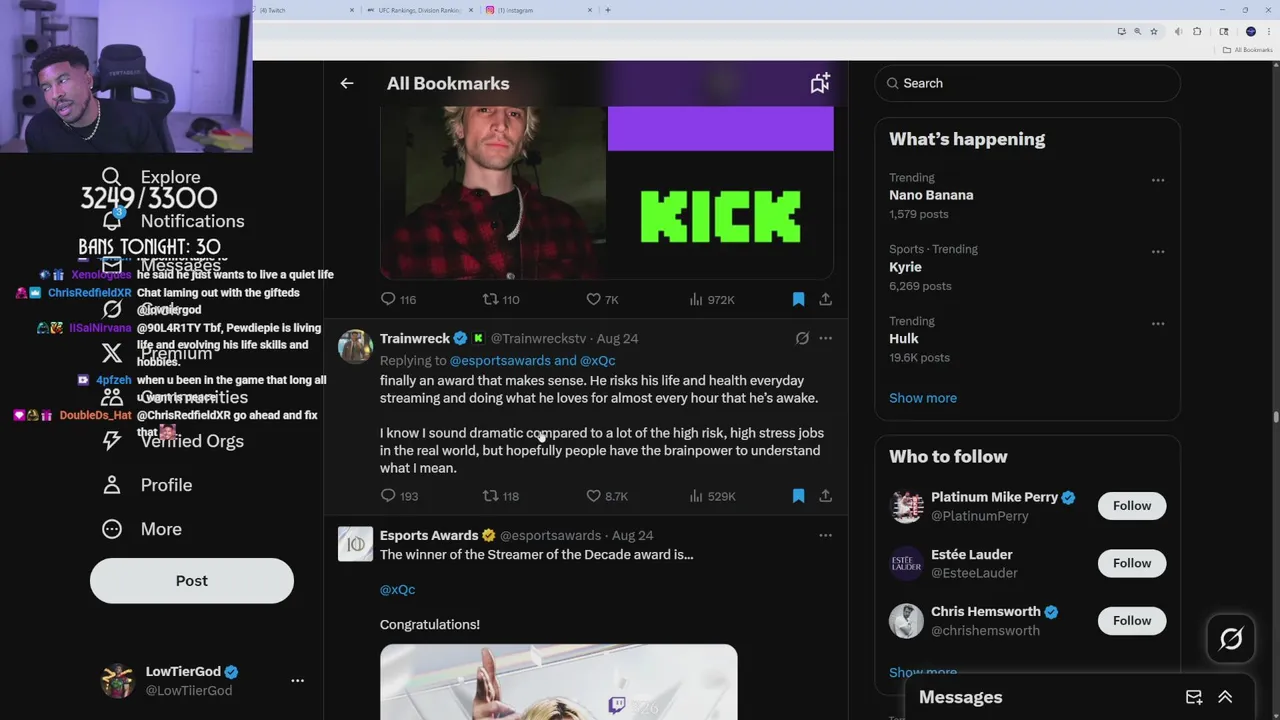Open LowTierGod account options dots
Viewport: 1280px width, 720px height.
click(x=297, y=680)
